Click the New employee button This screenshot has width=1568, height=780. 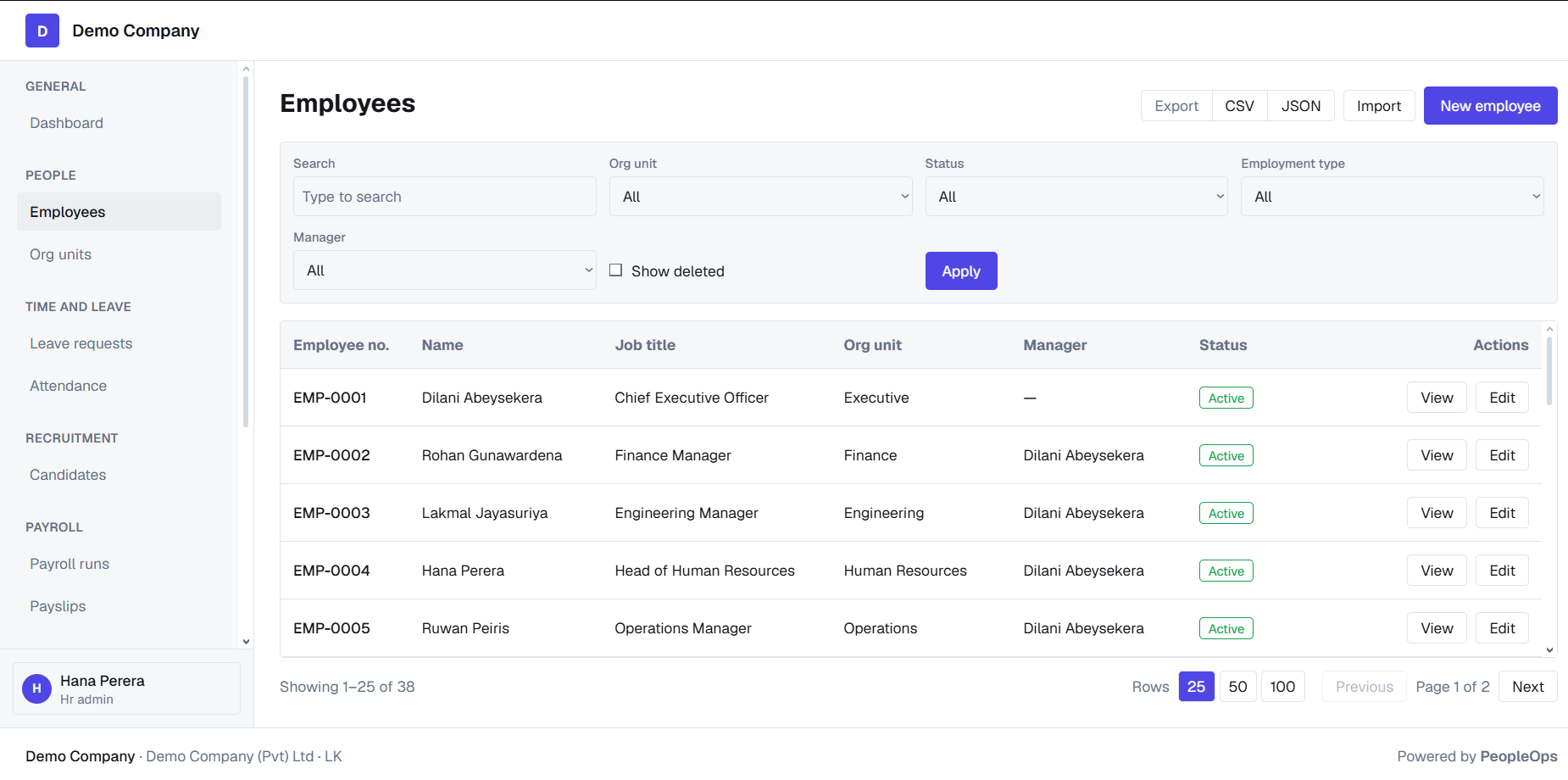[x=1490, y=106]
